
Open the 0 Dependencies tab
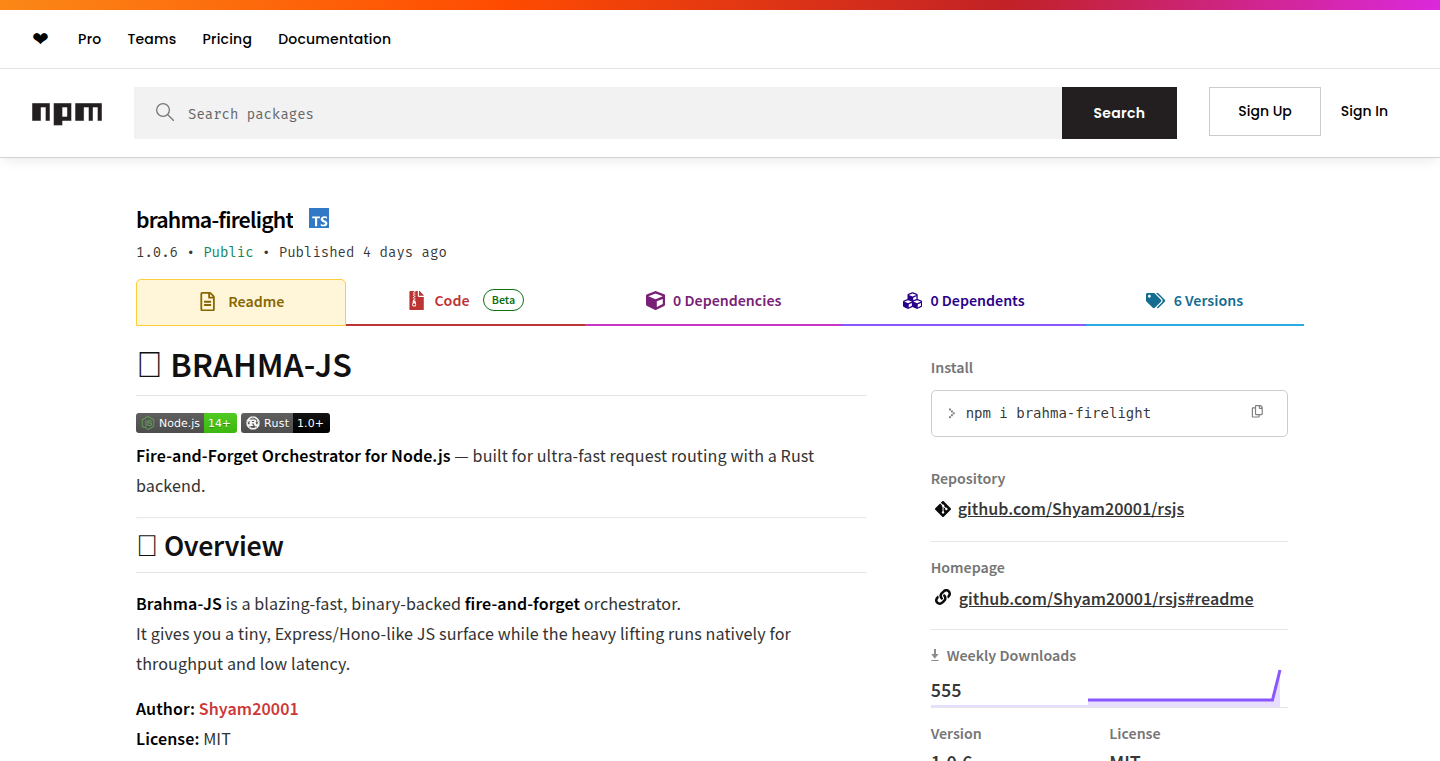[x=714, y=301]
